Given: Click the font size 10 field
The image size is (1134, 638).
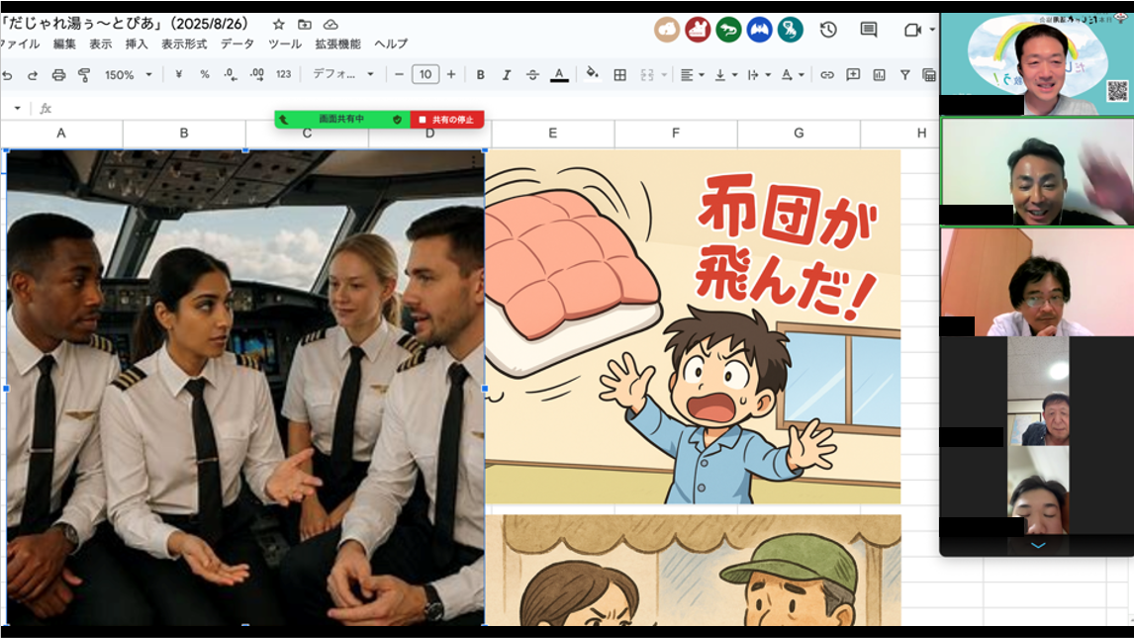Looking at the screenshot, I should pos(425,75).
